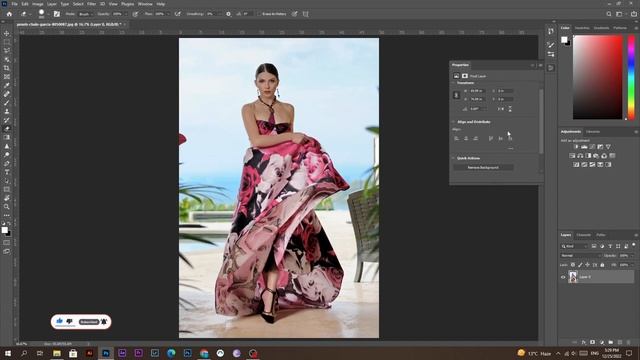
Task: Open Photoshop from the taskbar
Action: click(x=106, y=353)
